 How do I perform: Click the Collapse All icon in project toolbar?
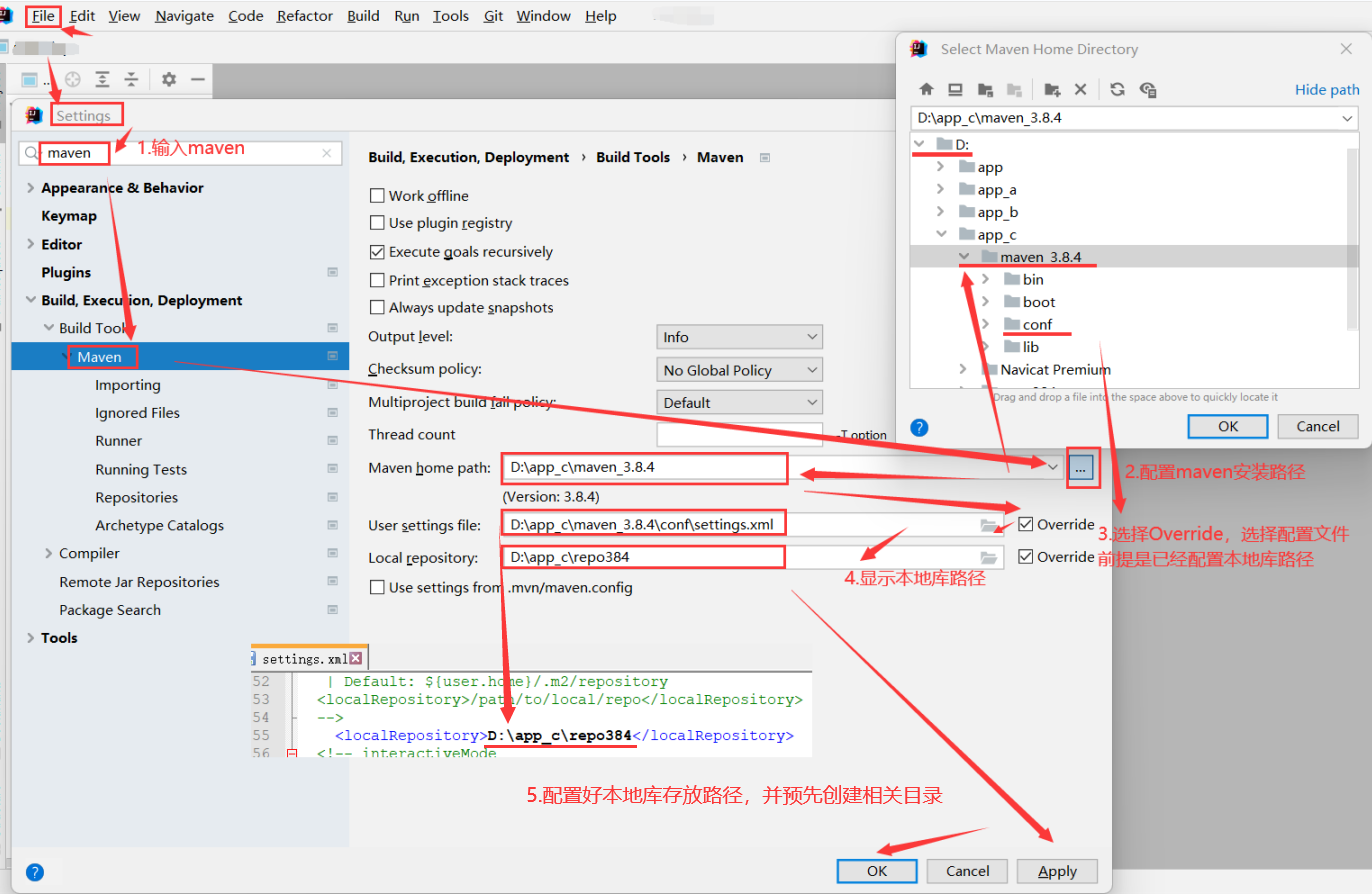(131, 80)
